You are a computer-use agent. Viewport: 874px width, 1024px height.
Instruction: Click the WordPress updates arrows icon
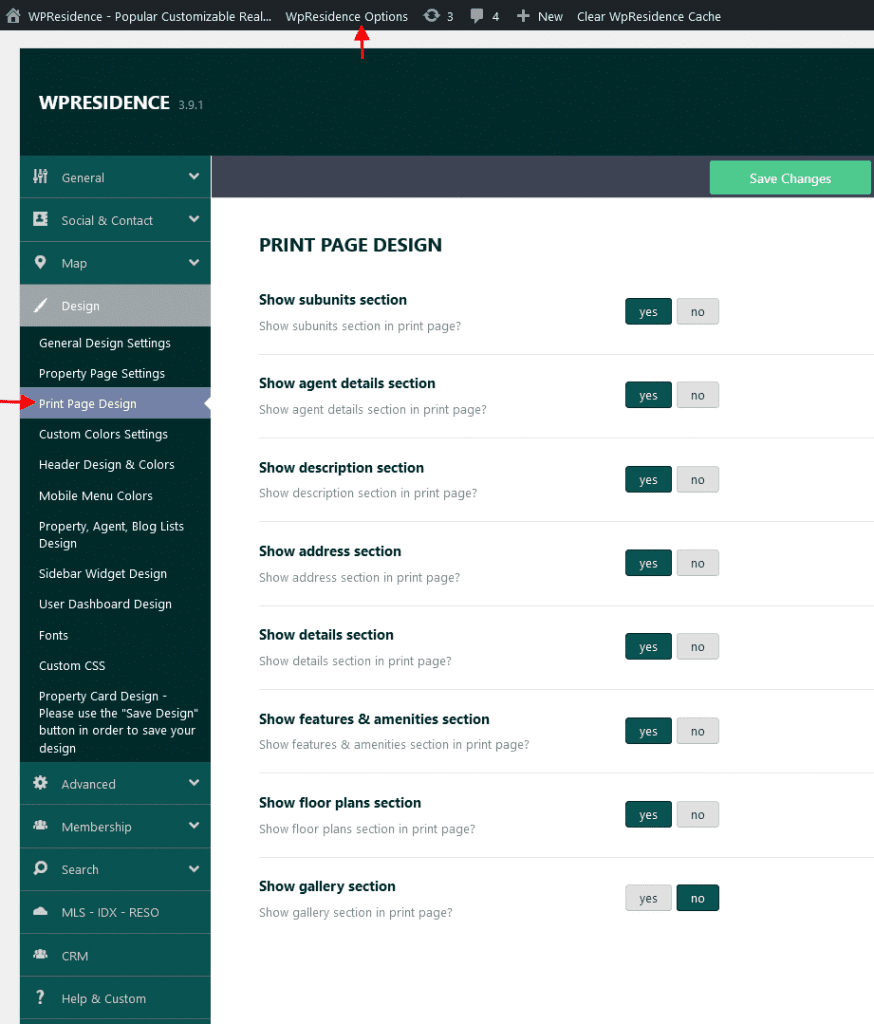(429, 15)
